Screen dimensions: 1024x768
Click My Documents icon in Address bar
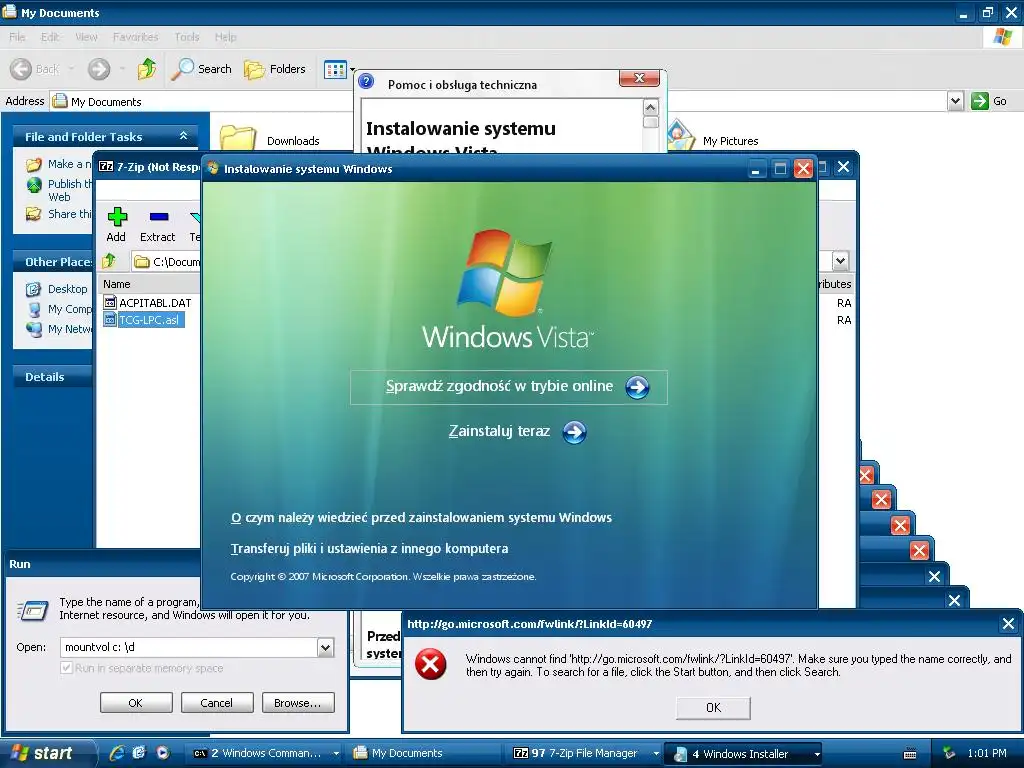tap(59, 101)
